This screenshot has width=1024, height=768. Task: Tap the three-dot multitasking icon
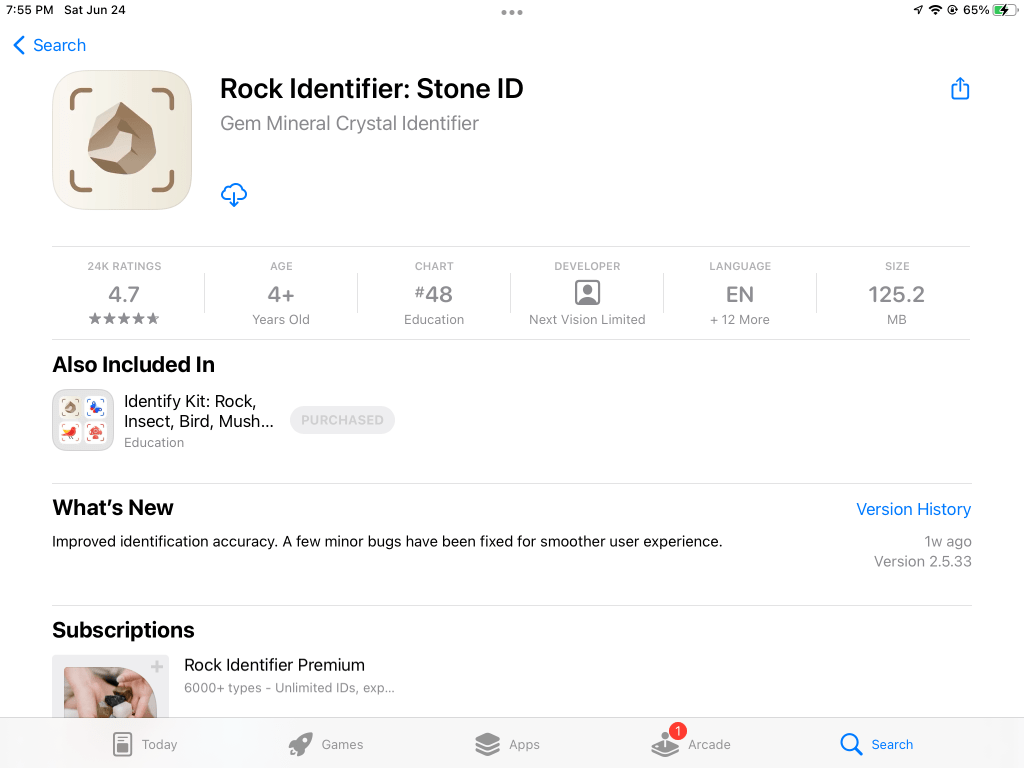512,12
